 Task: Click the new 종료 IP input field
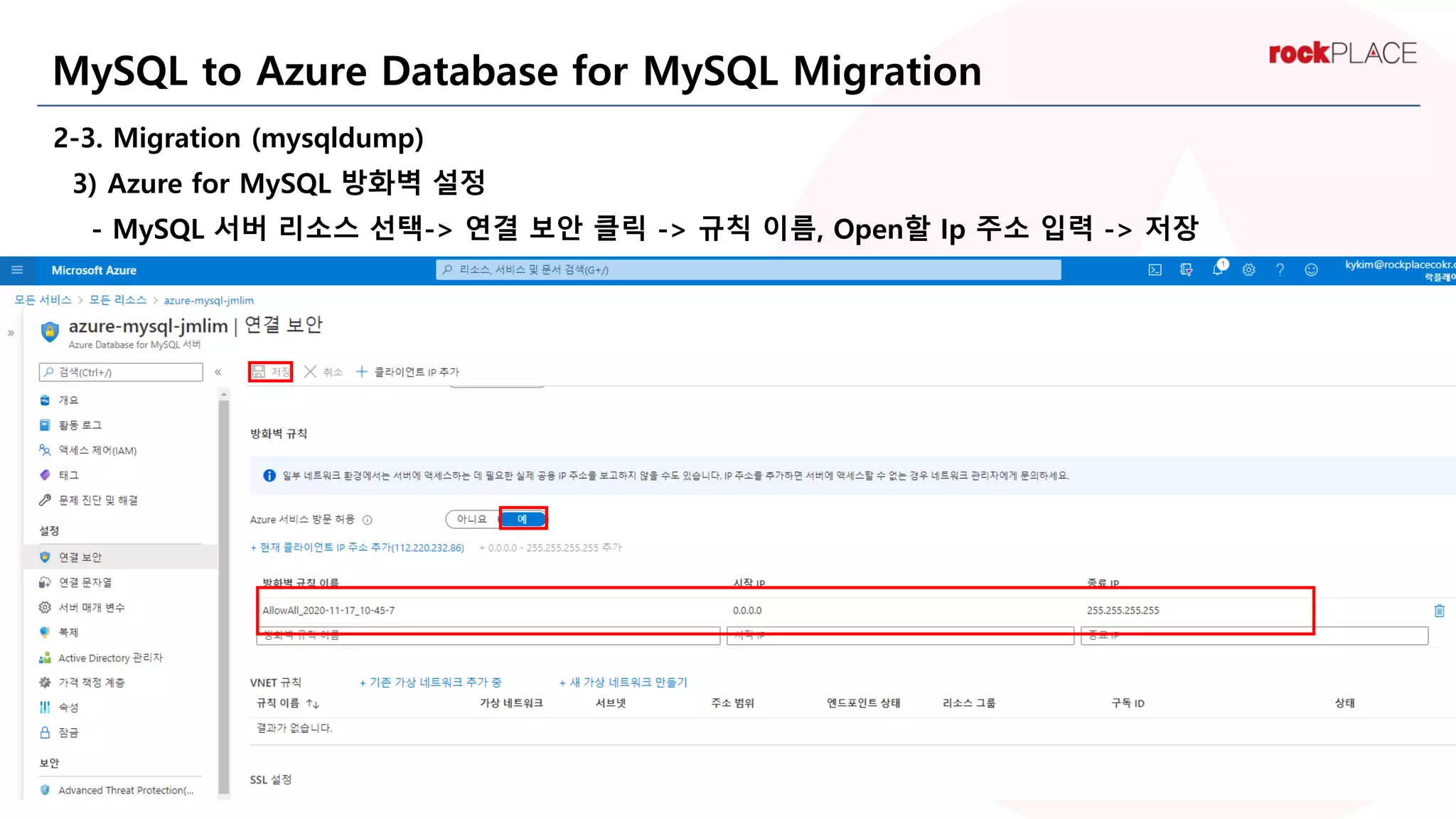coord(1254,636)
